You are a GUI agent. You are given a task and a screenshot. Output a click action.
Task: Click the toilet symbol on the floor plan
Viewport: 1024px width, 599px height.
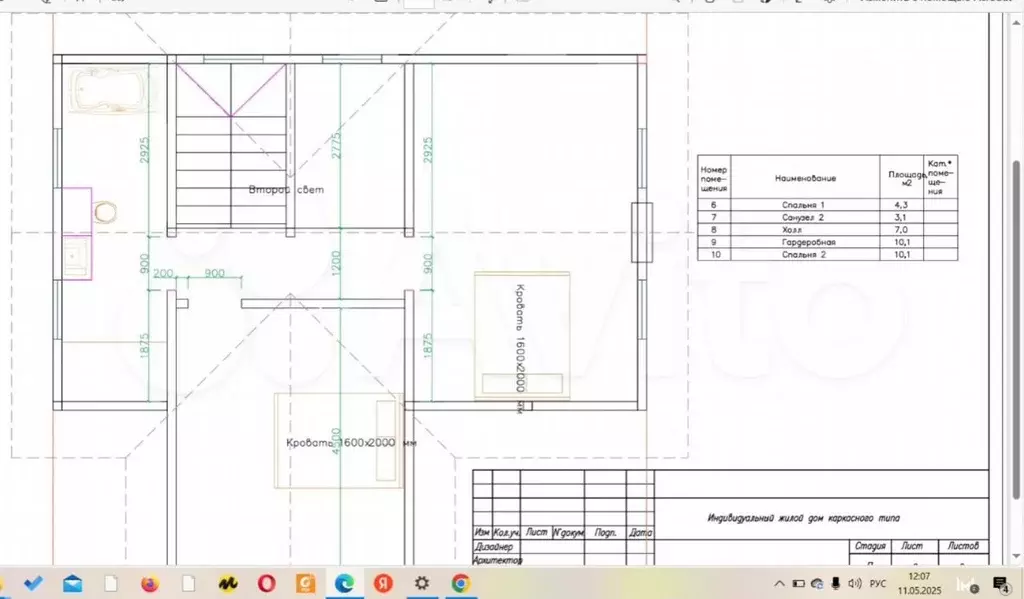[x=104, y=212]
